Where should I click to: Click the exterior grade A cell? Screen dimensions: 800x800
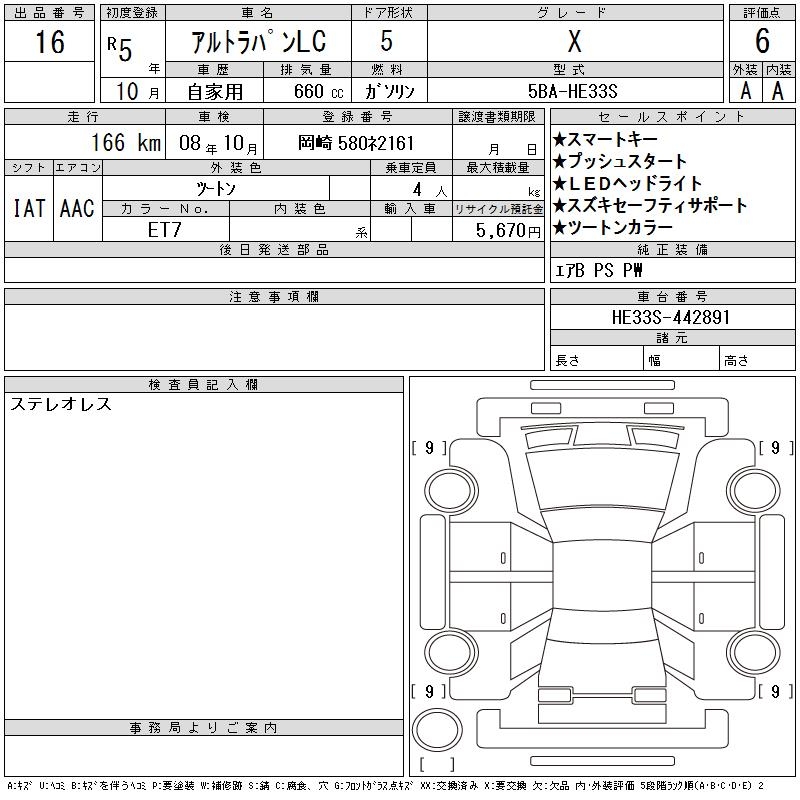[x=745, y=90]
